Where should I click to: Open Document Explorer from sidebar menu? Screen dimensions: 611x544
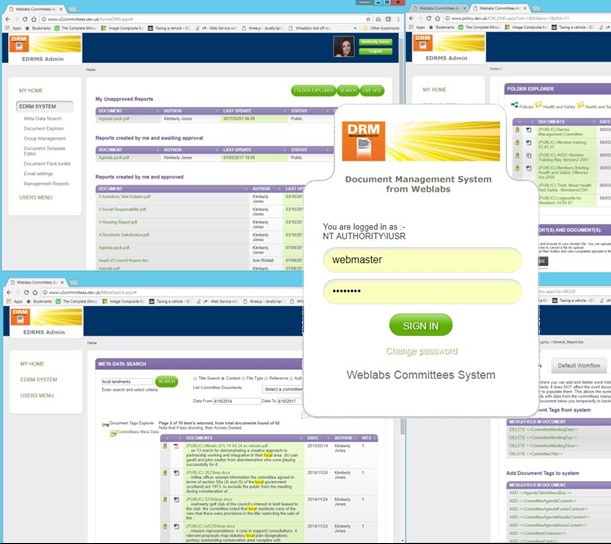tap(45, 128)
